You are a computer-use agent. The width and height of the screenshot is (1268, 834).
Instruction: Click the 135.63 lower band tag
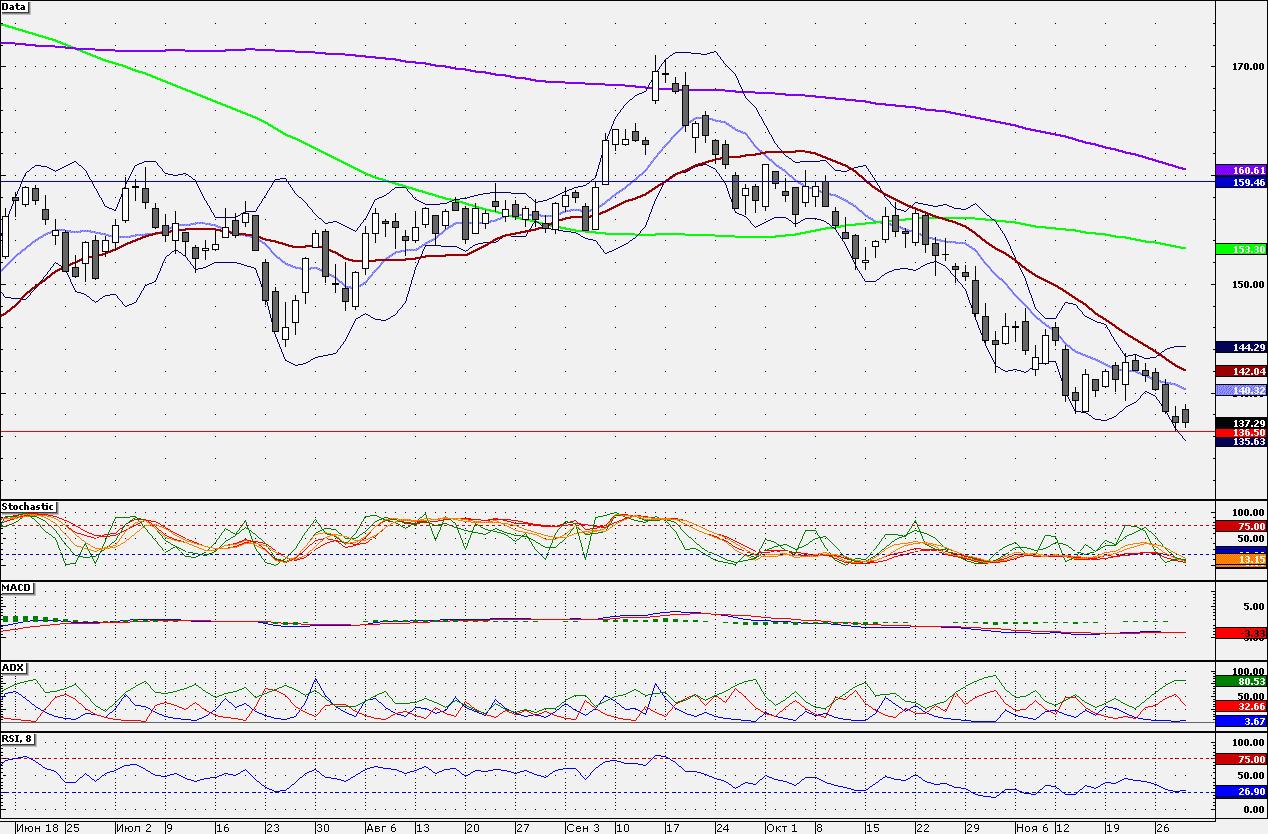tap(1240, 441)
